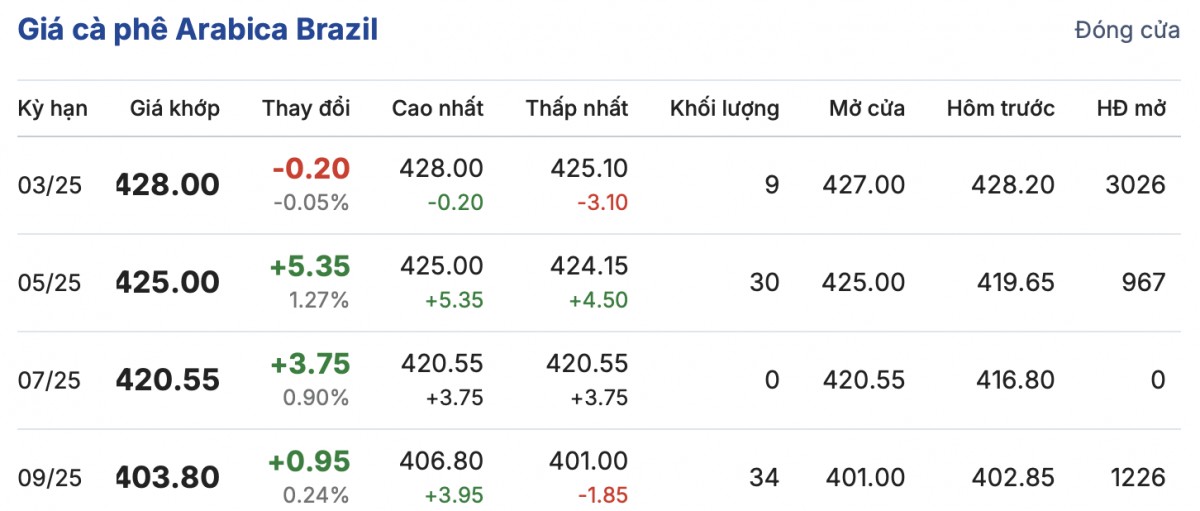Screen dimensions: 1200x511
Task: Click the "Đóng cửa" status label
Action: [x=1127, y=30]
